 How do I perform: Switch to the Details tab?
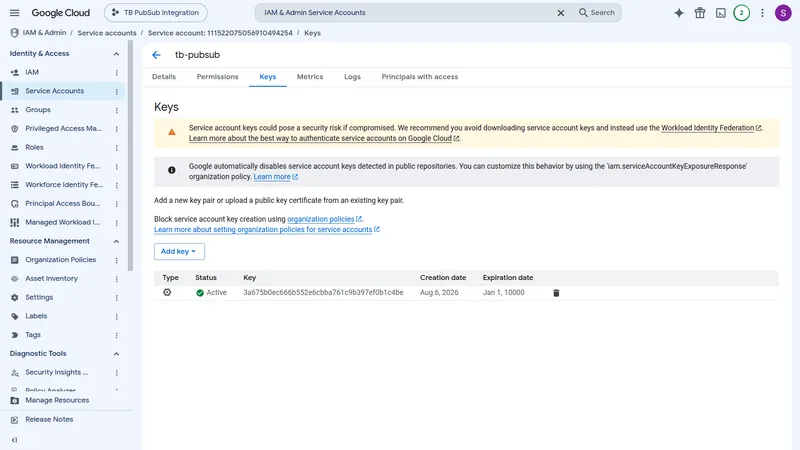pos(164,77)
